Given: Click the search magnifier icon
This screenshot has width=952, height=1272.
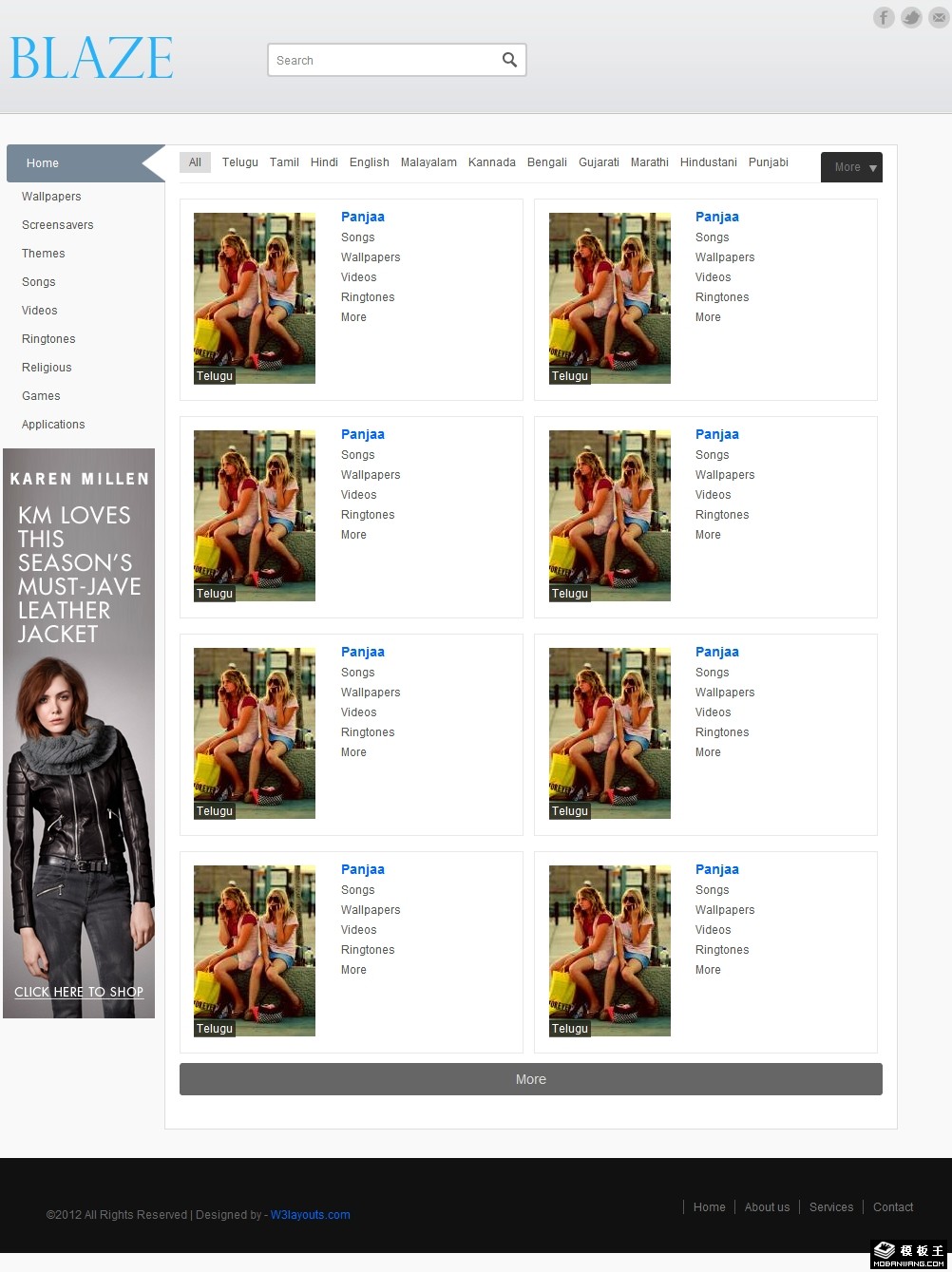Looking at the screenshot, I should tap(509, 60).
